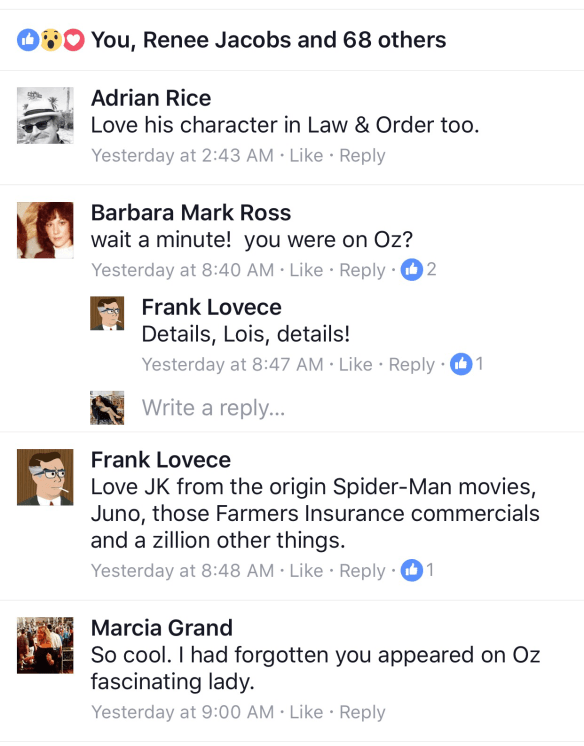The width and height of the screenshot is (584, 746).
Task: Reply to Marcia Grand's comment
Action: point(362,712)
